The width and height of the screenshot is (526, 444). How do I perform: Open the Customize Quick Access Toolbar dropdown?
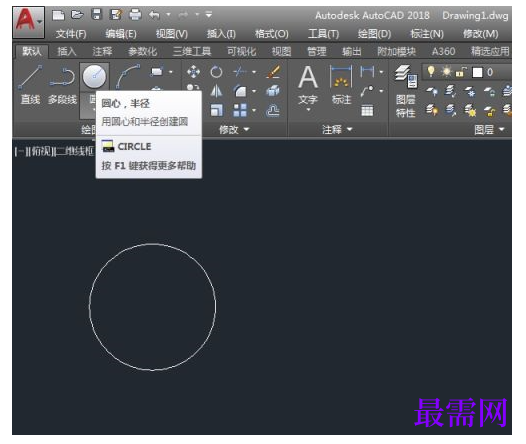[209, 15]
